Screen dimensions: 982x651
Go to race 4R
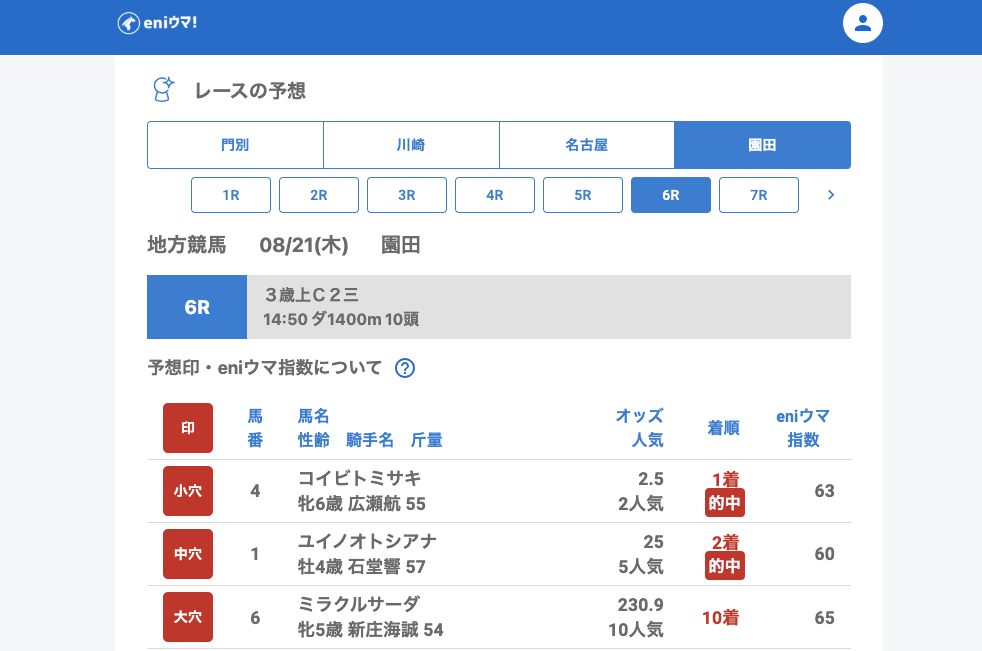(x=495, y=195)
